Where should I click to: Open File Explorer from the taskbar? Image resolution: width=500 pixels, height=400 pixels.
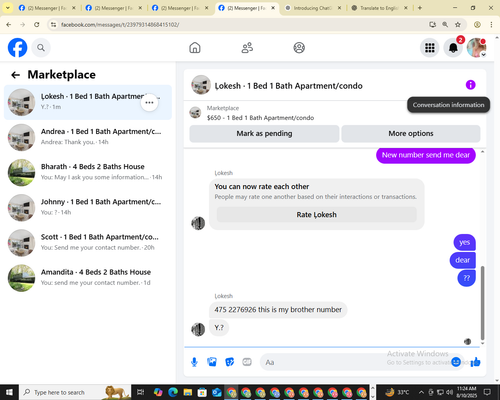188,392
